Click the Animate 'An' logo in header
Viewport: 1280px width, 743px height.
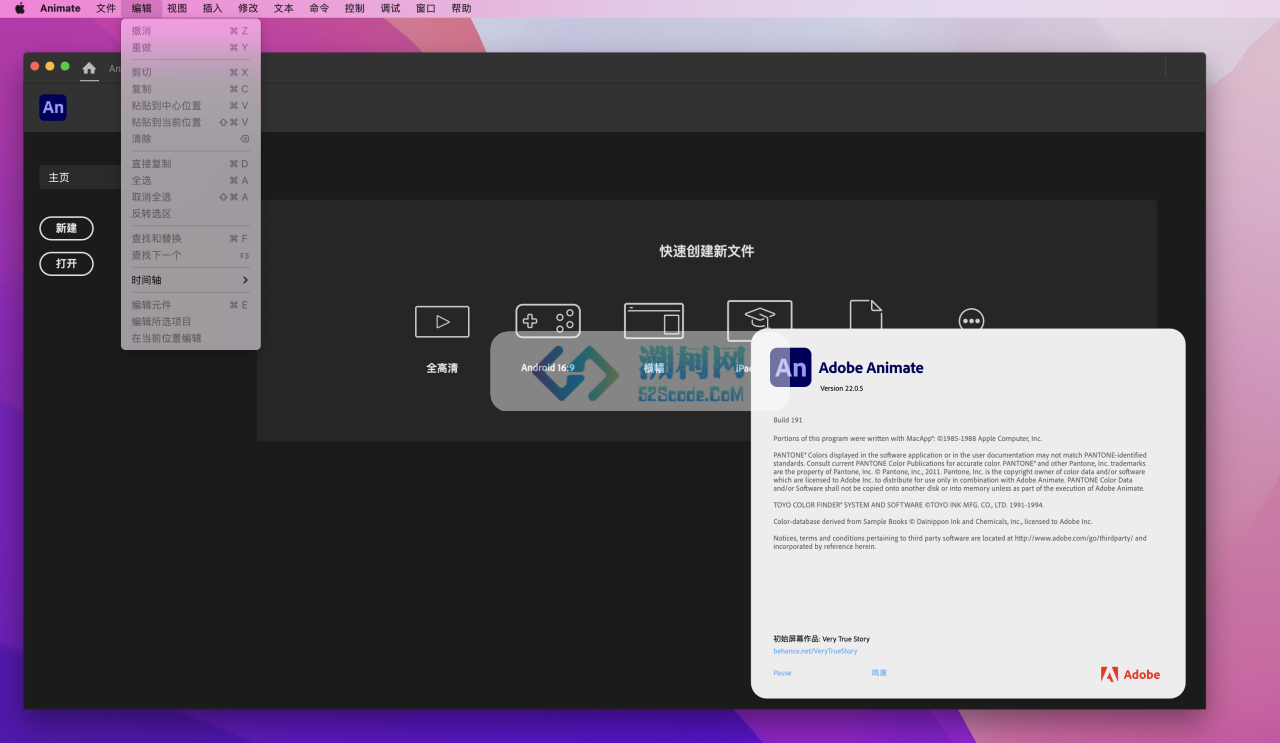(x=53, y=107)
